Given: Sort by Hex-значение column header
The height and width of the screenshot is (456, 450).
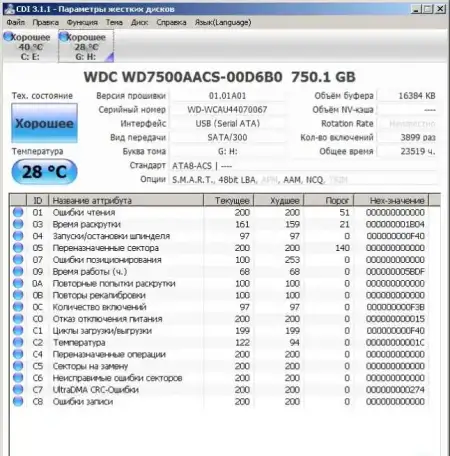Looking at the screenshot, I should (391, 200).
